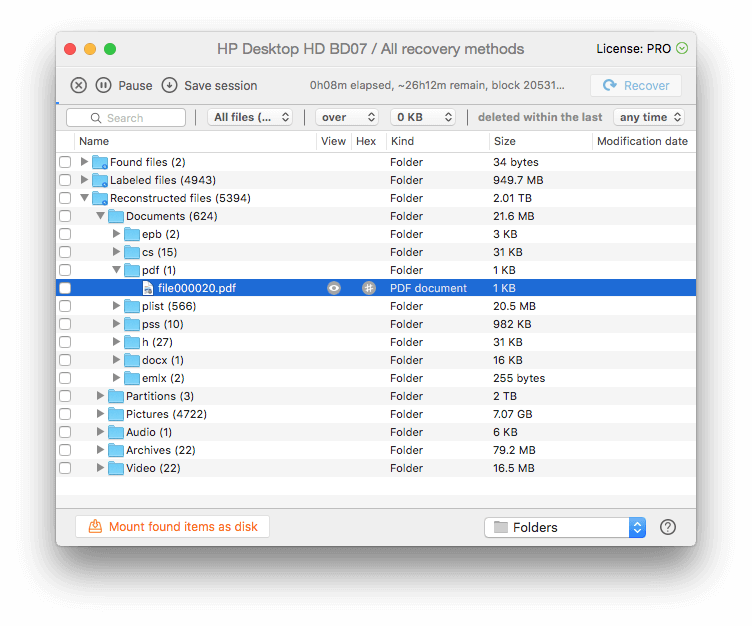The image size is (752, 626).
Task: Click the h folder icon
Action: (132, 342)
